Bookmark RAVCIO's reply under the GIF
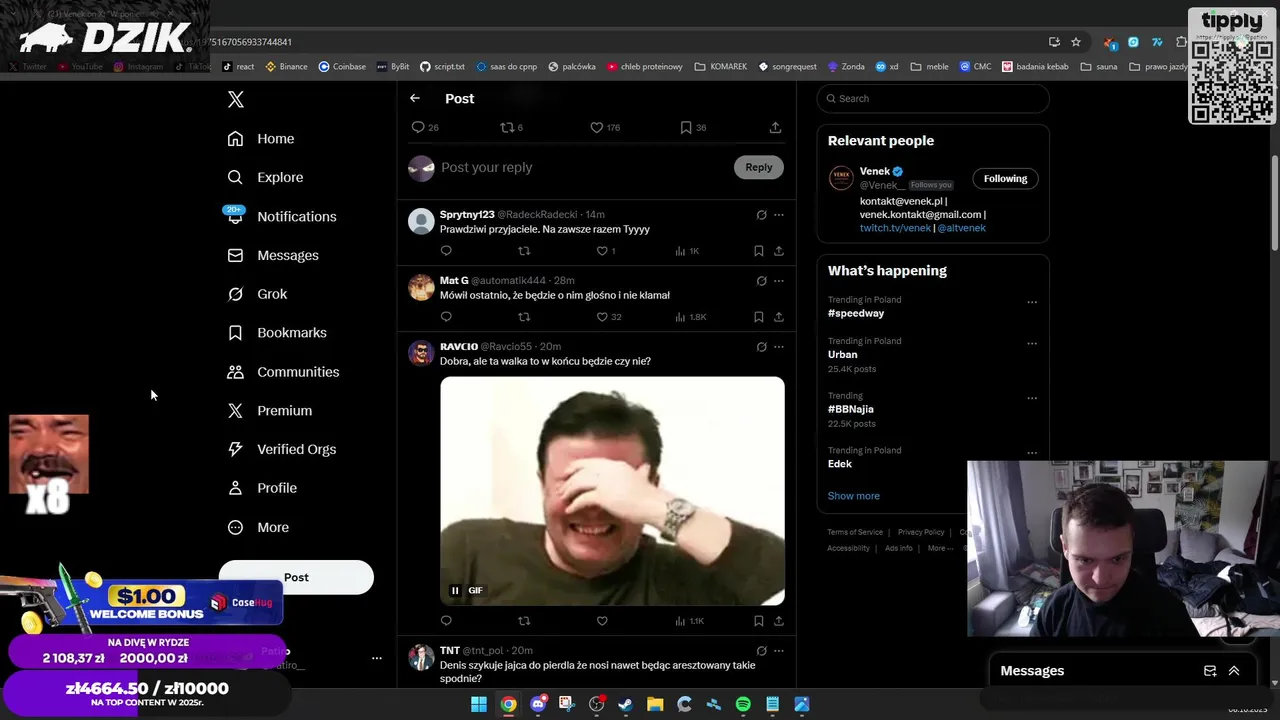 (759, 621)
